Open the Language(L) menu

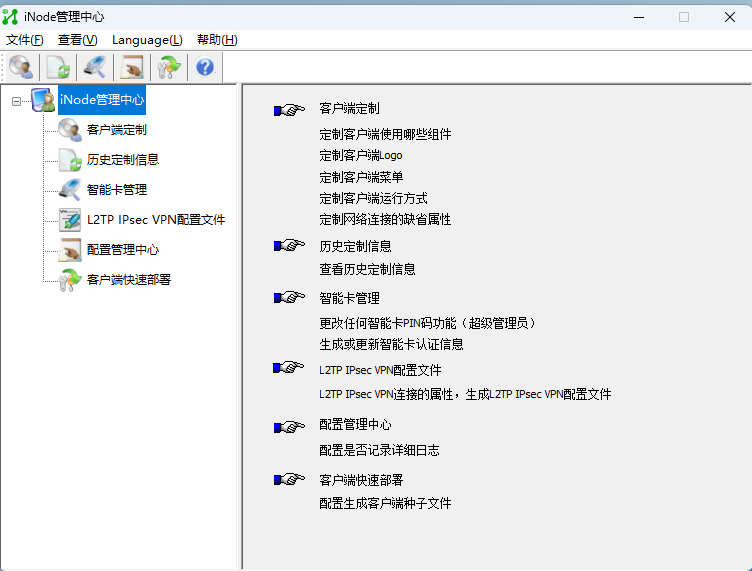coord(147,40)
